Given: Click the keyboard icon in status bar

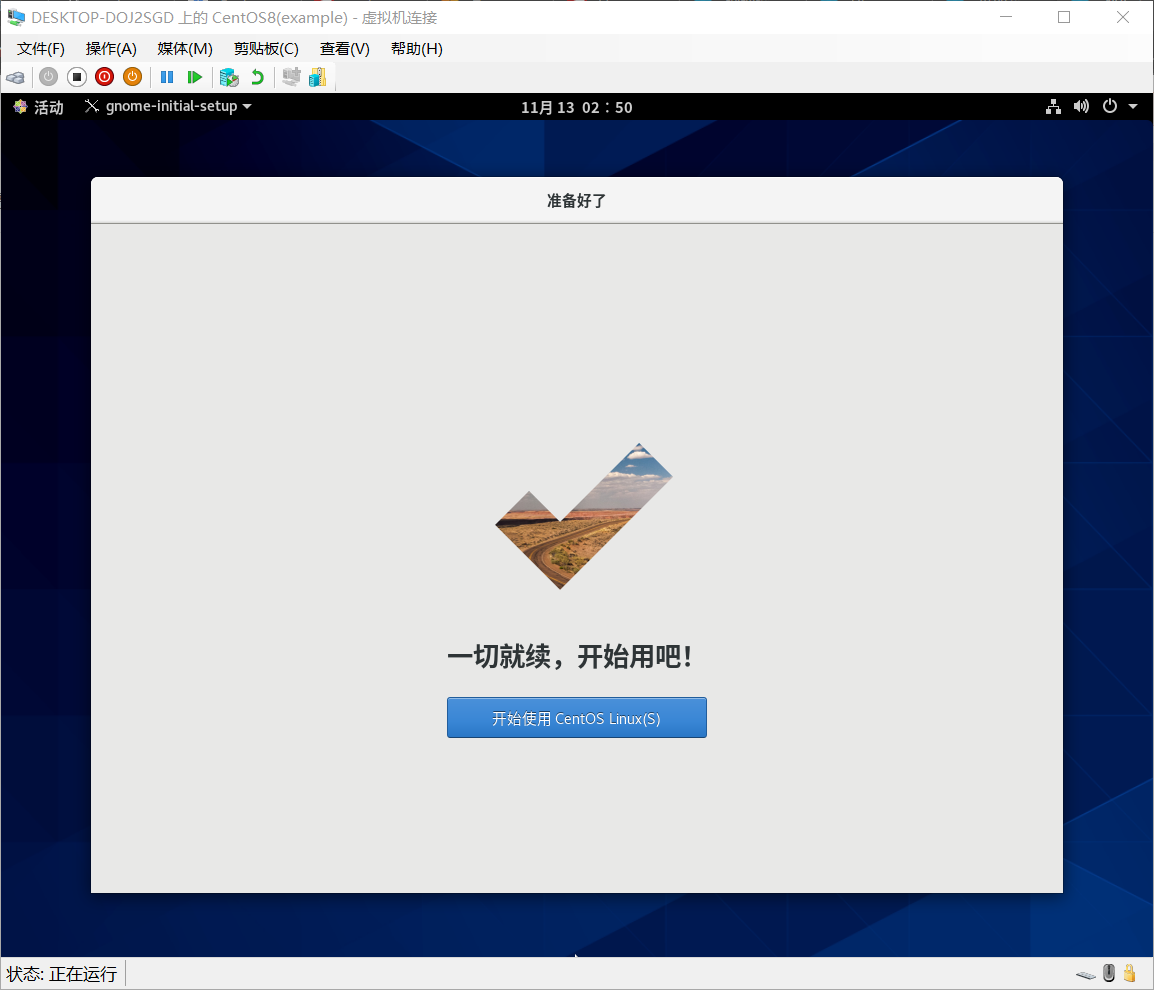Looking at the screenshot, I should (x=1086, y=975).
